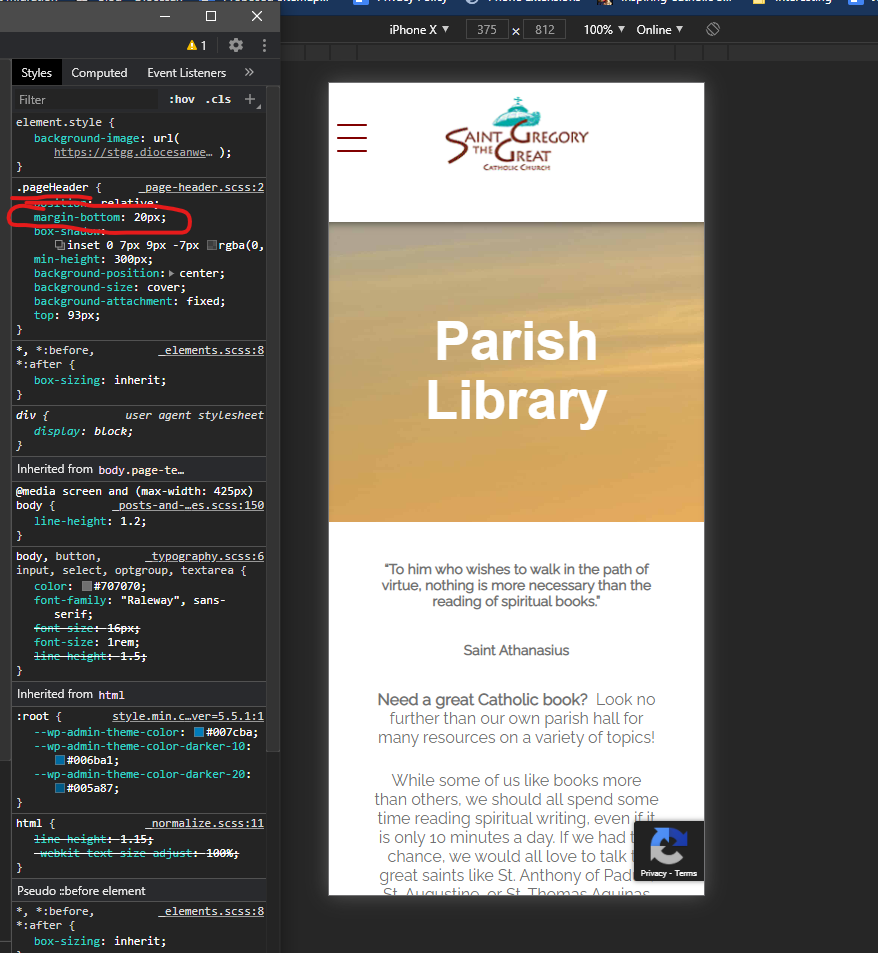Switch to the Event Listeners tab

(186, 73)
